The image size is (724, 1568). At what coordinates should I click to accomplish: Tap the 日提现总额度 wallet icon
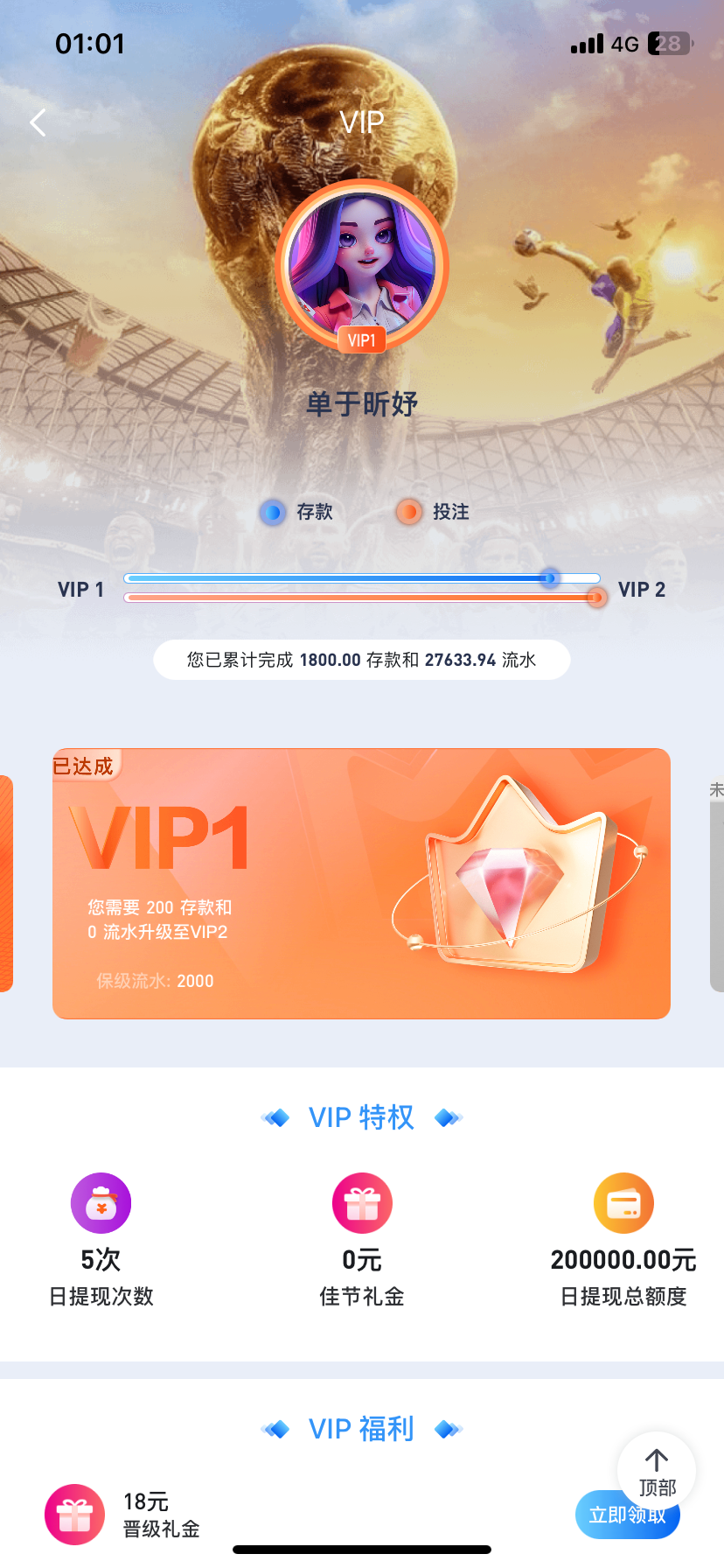click(623, 1203)
